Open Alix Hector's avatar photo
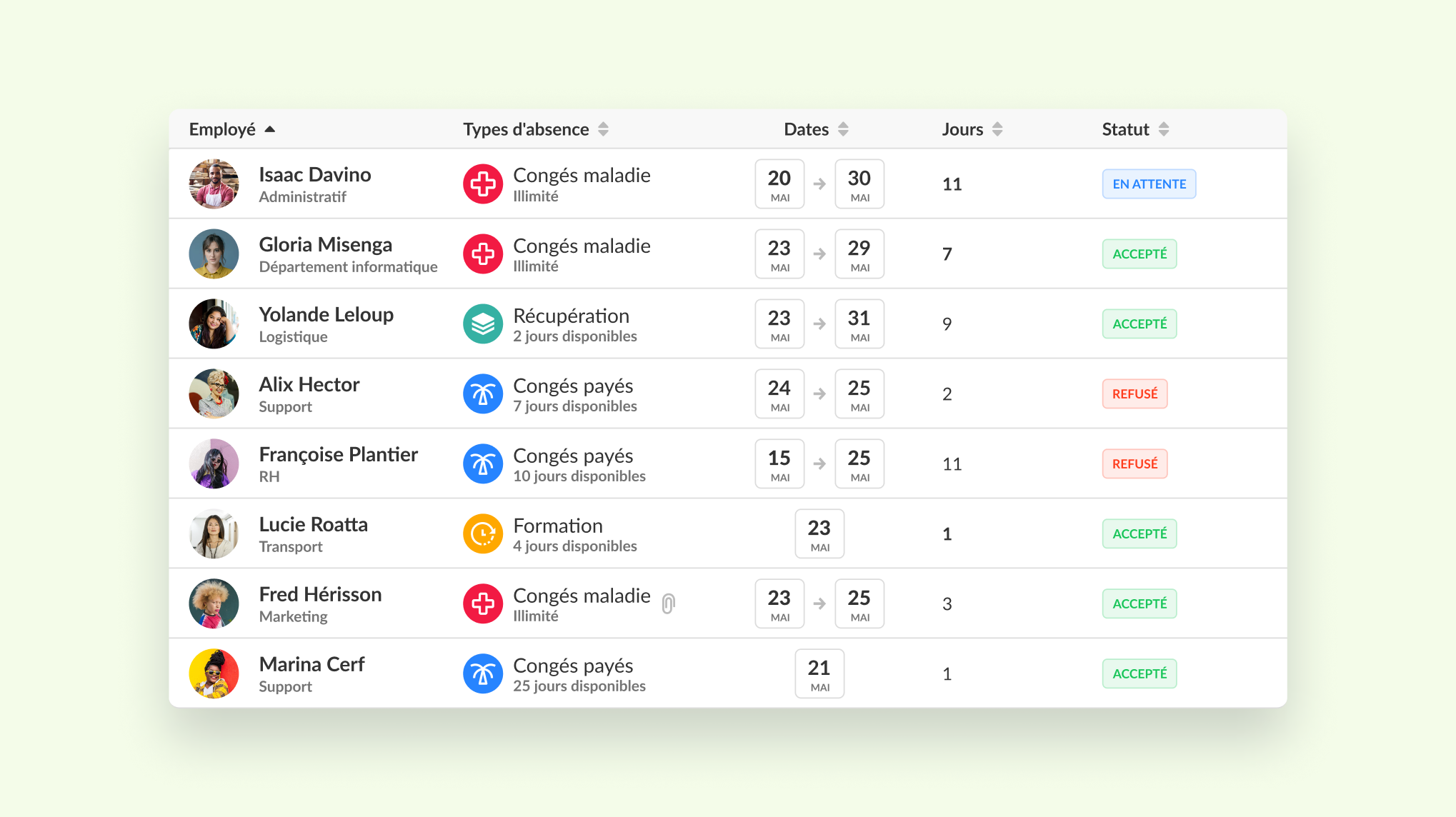The width and height of the screenshot is (1456, 817). [x=214, y=394]
